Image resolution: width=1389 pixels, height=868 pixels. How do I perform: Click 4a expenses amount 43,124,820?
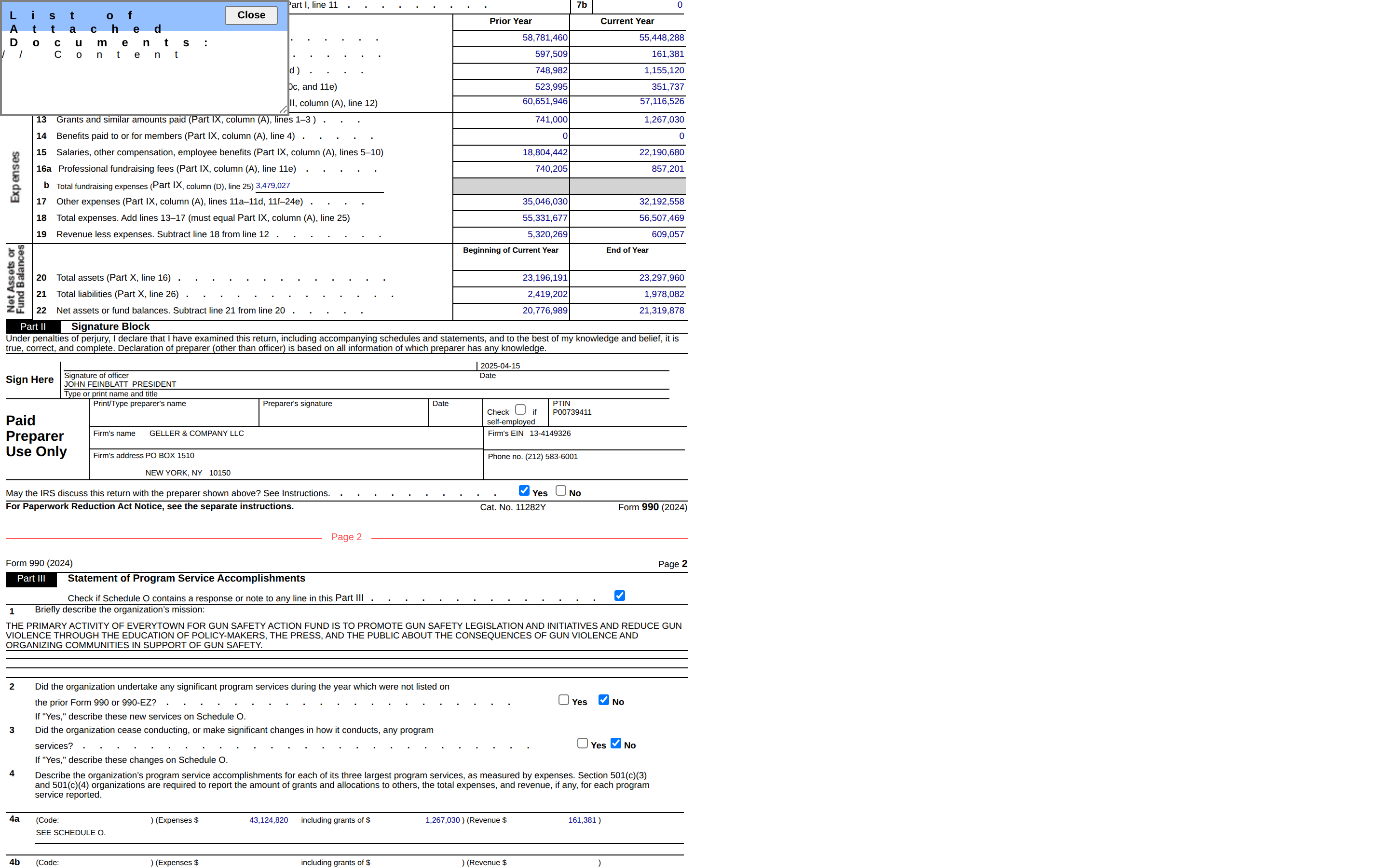coord(269,820)
